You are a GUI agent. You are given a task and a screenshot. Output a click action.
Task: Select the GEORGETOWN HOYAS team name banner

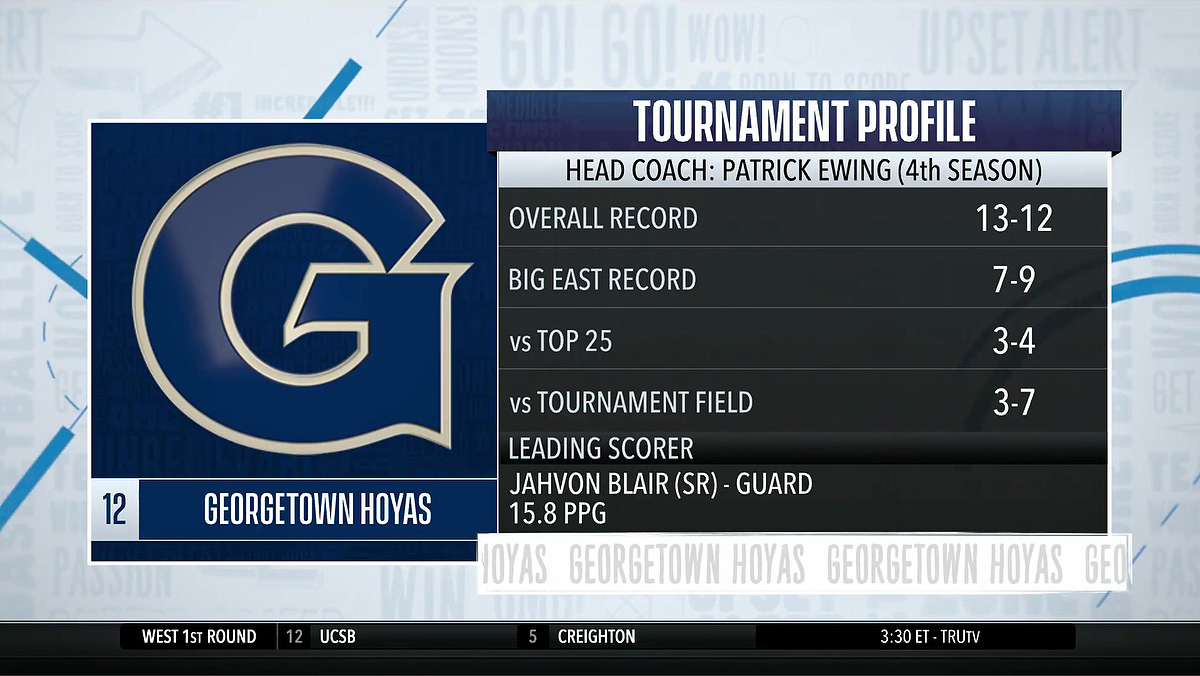[x=318, y=510]
